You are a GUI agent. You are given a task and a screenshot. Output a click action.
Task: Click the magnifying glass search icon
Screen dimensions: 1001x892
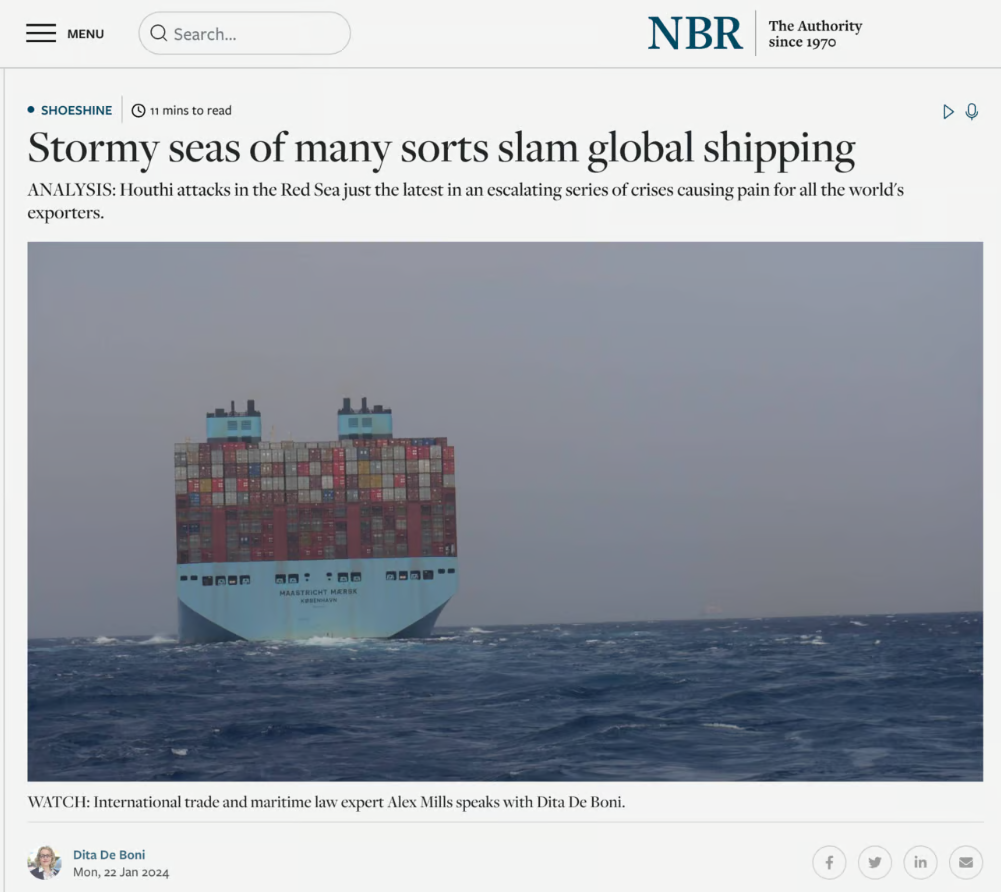[158, 33]
